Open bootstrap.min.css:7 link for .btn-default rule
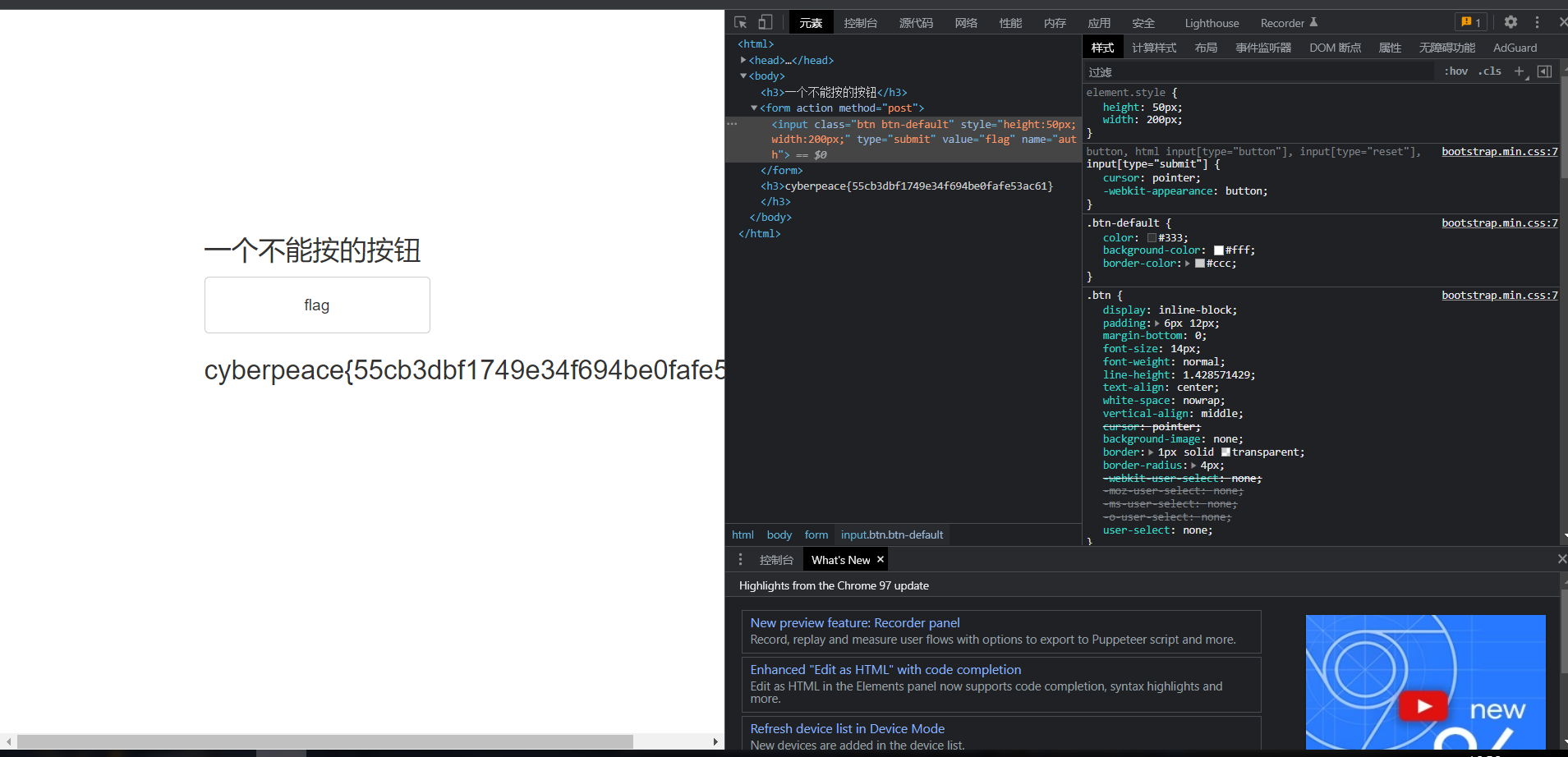Screen dimensions: 1568x757 pyautogui.click(x=1499, y=223)
